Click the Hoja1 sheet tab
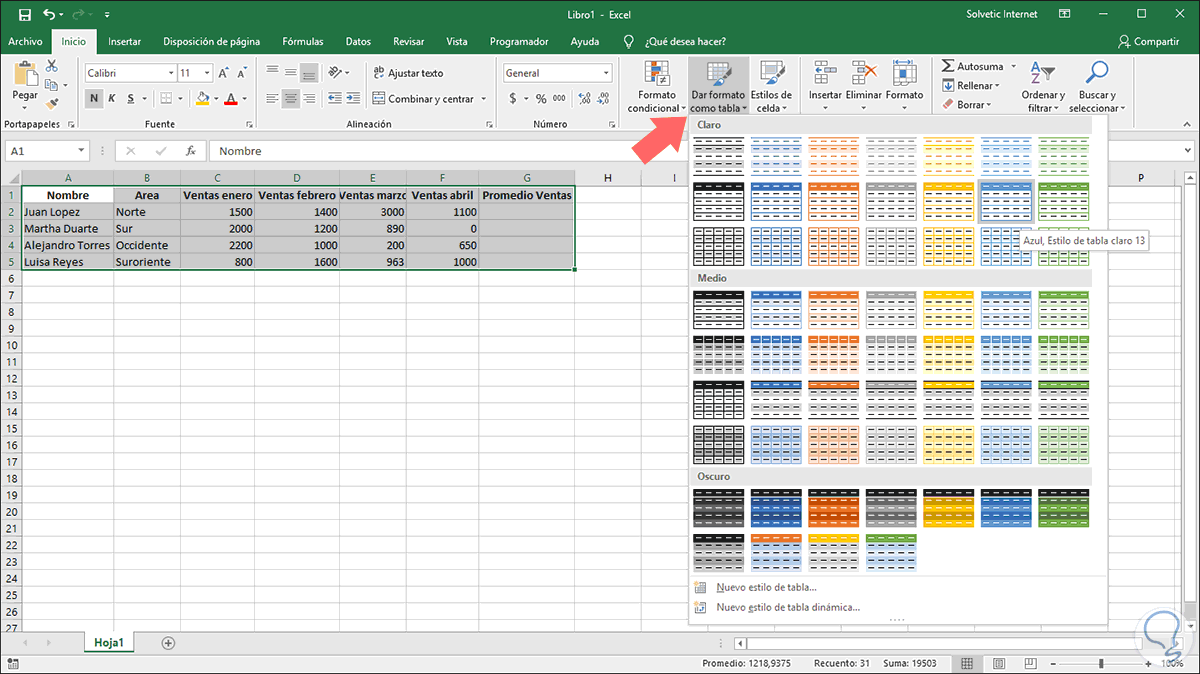This screenshot has width=1200, height=674. pos(108,643)
